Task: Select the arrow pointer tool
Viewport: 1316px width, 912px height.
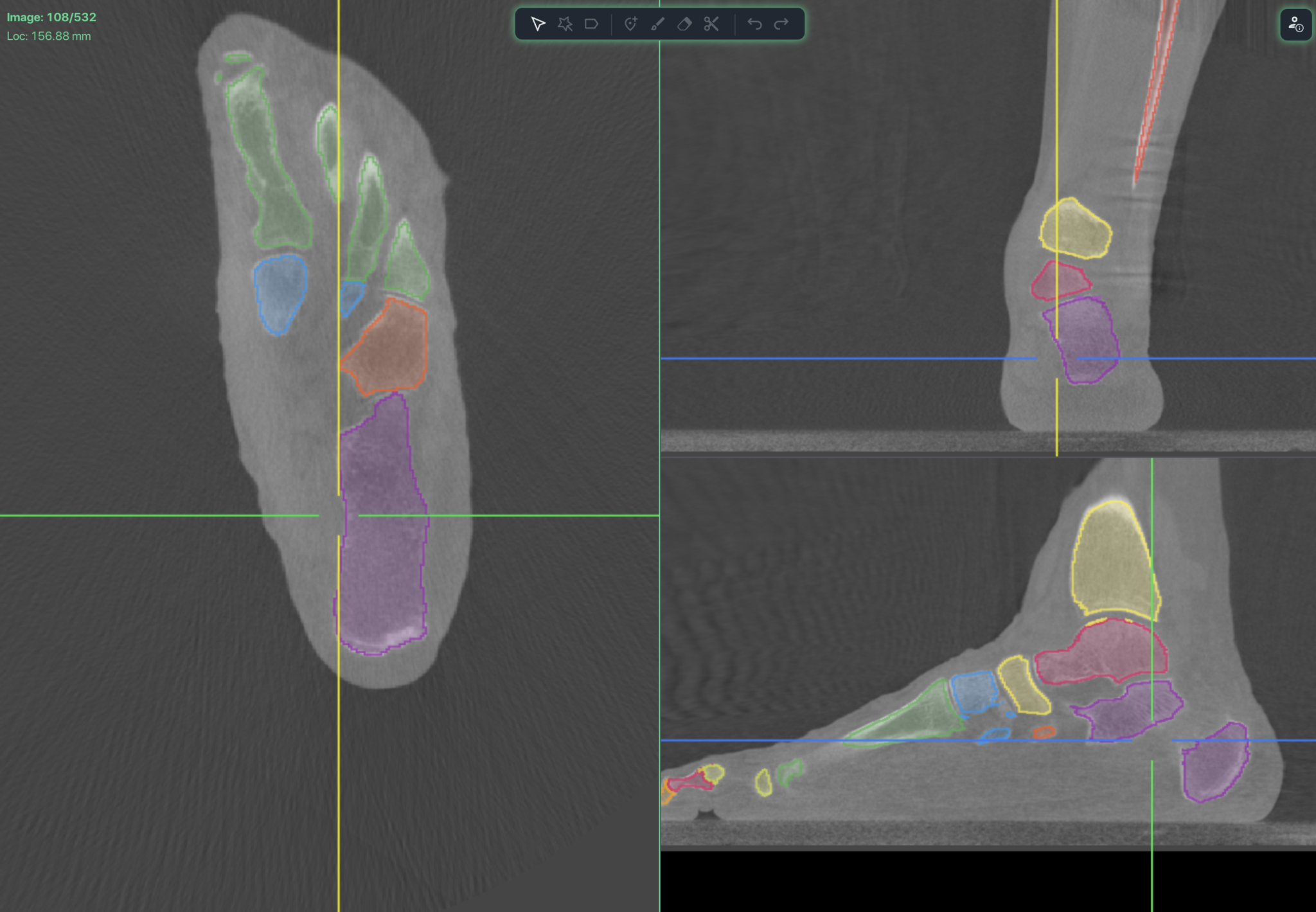Action: coord(538,24)
